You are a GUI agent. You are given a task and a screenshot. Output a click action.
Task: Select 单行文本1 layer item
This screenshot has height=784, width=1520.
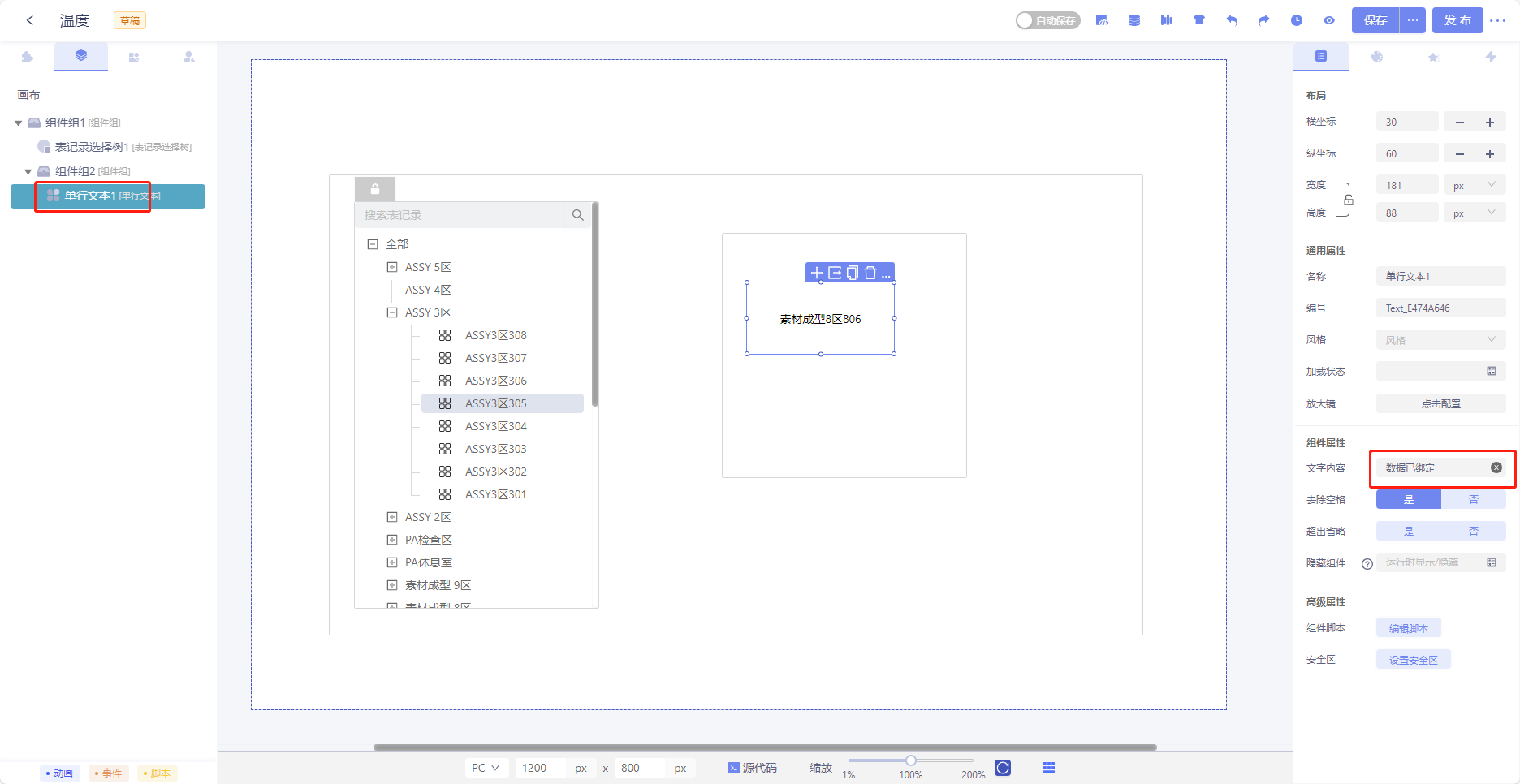pyautogui.click(x=108, y=196)
